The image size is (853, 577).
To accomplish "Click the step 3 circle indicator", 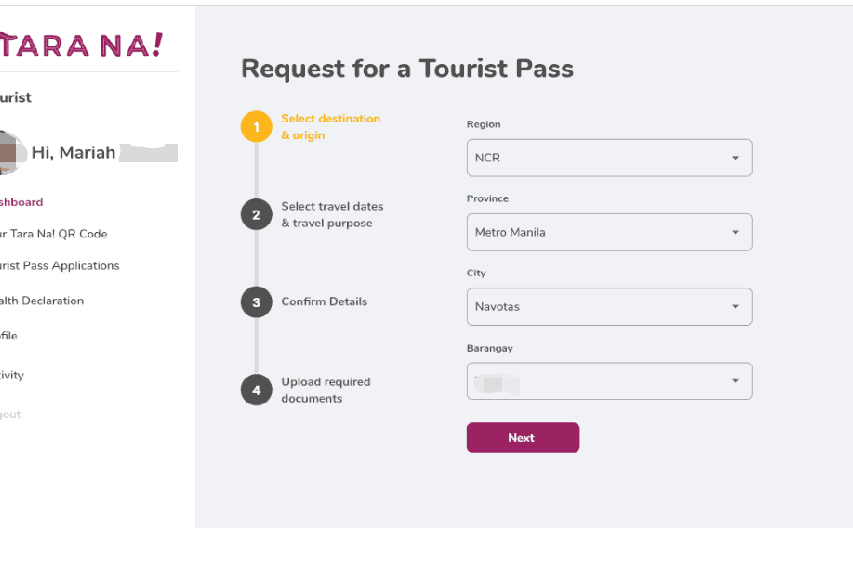I will pos(256,302).
